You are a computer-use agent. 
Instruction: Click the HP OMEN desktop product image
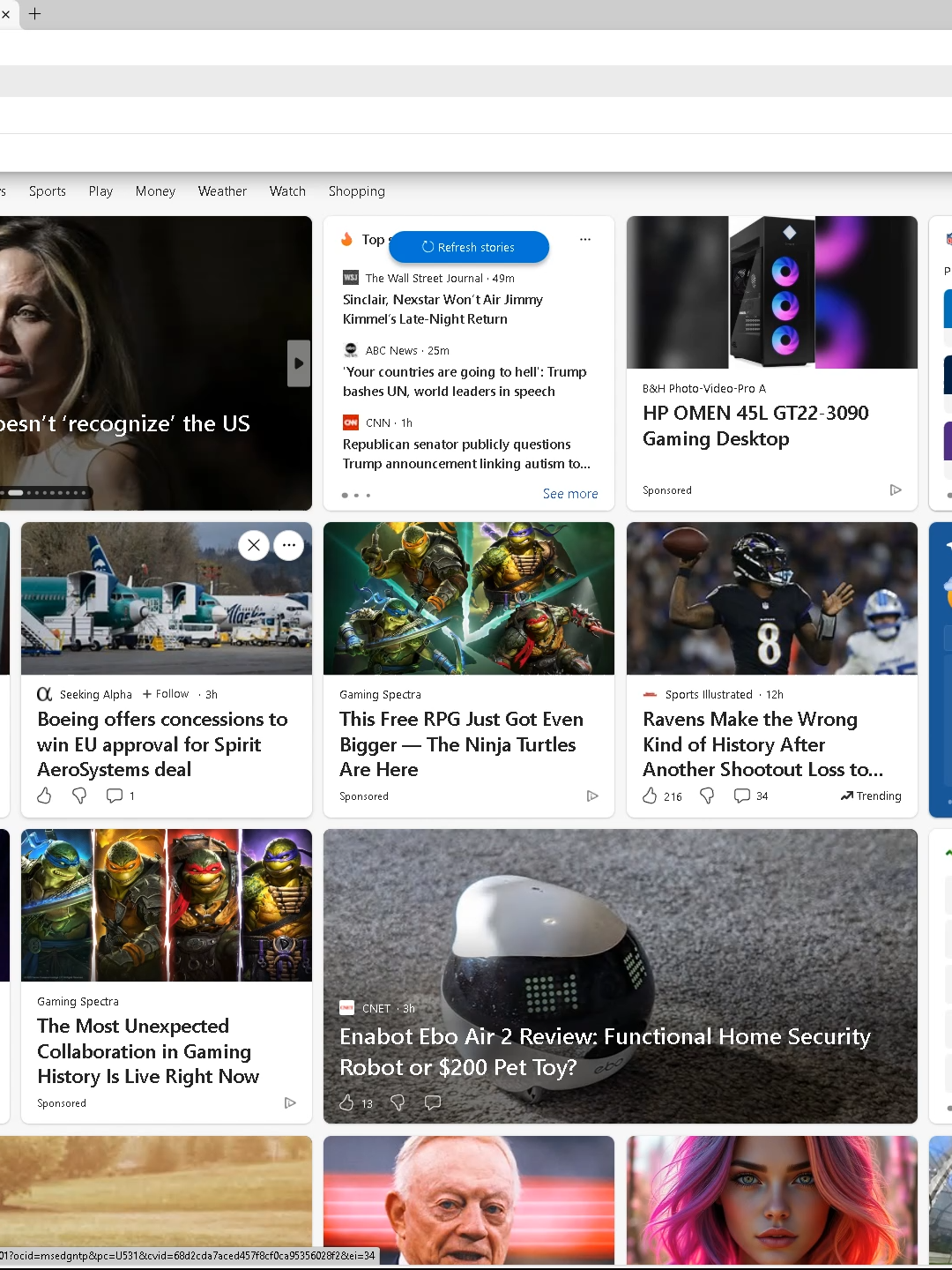tap(772, 292)
